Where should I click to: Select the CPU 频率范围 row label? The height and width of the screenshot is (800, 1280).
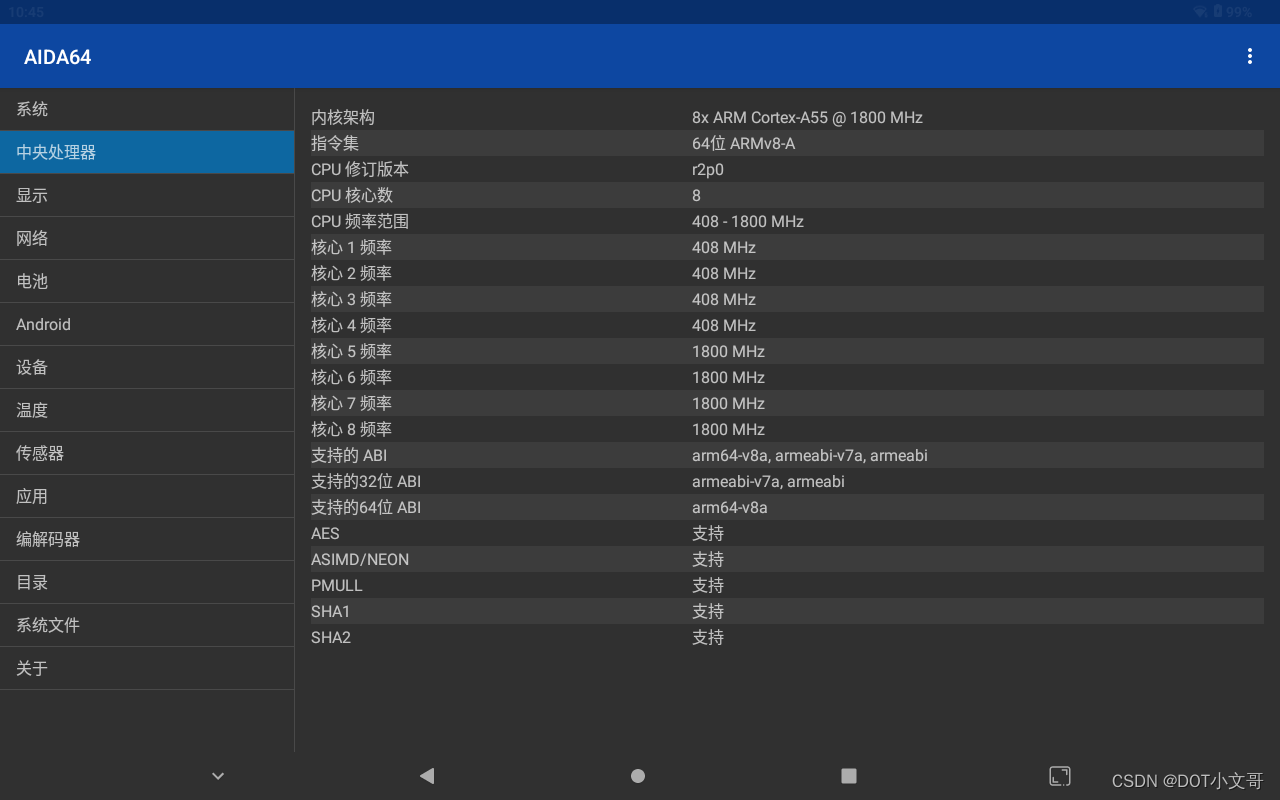point(360,221)
